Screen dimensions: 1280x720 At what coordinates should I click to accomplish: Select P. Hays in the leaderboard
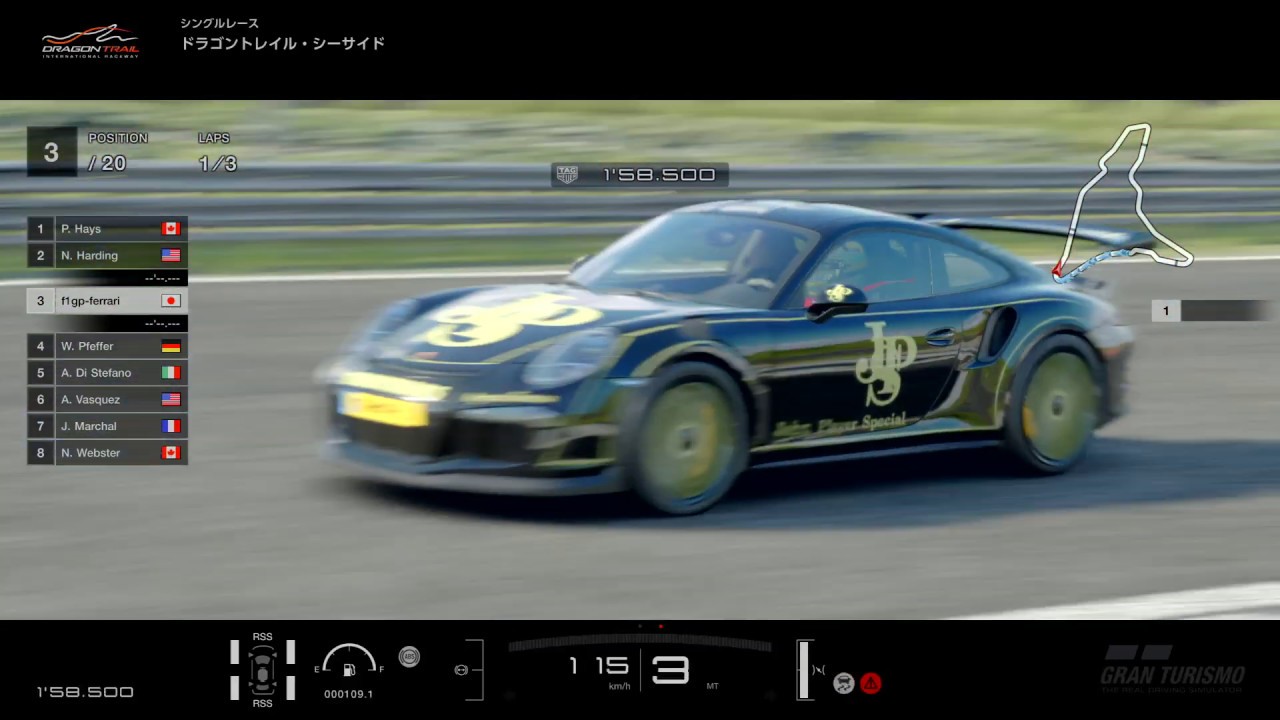pyautogui.click(x=107, y=229)
